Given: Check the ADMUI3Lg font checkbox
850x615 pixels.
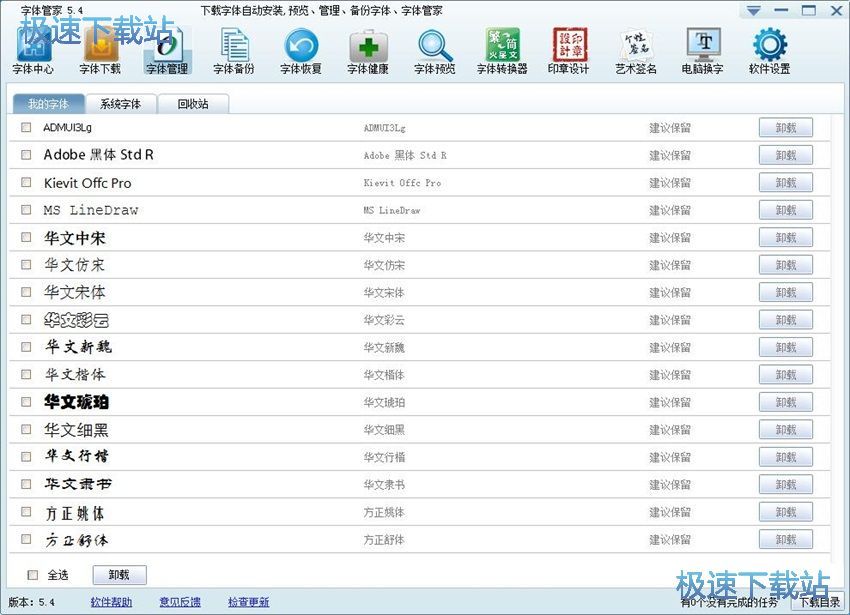Looking at the screenshot, I should (x=26, y=127).
